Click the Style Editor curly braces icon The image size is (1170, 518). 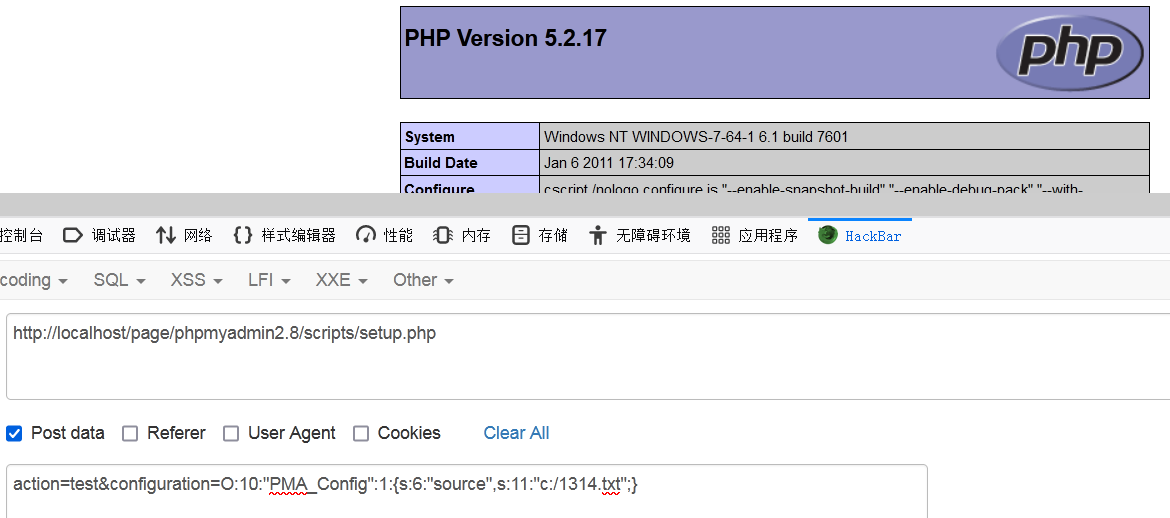[x=243, y=236]
